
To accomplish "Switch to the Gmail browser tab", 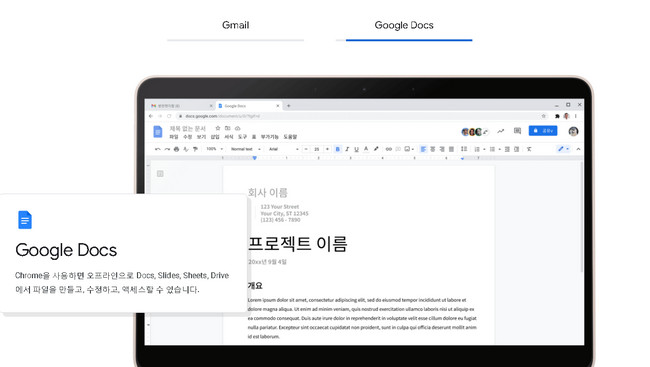I will point(181,106).
